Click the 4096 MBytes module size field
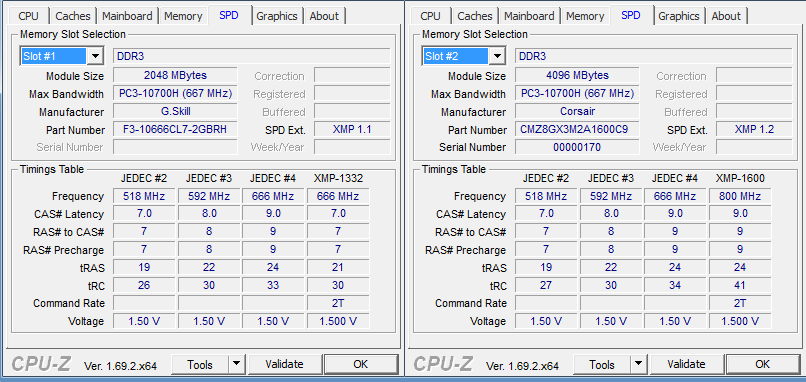The image size is (806, 382). point(577,76)
